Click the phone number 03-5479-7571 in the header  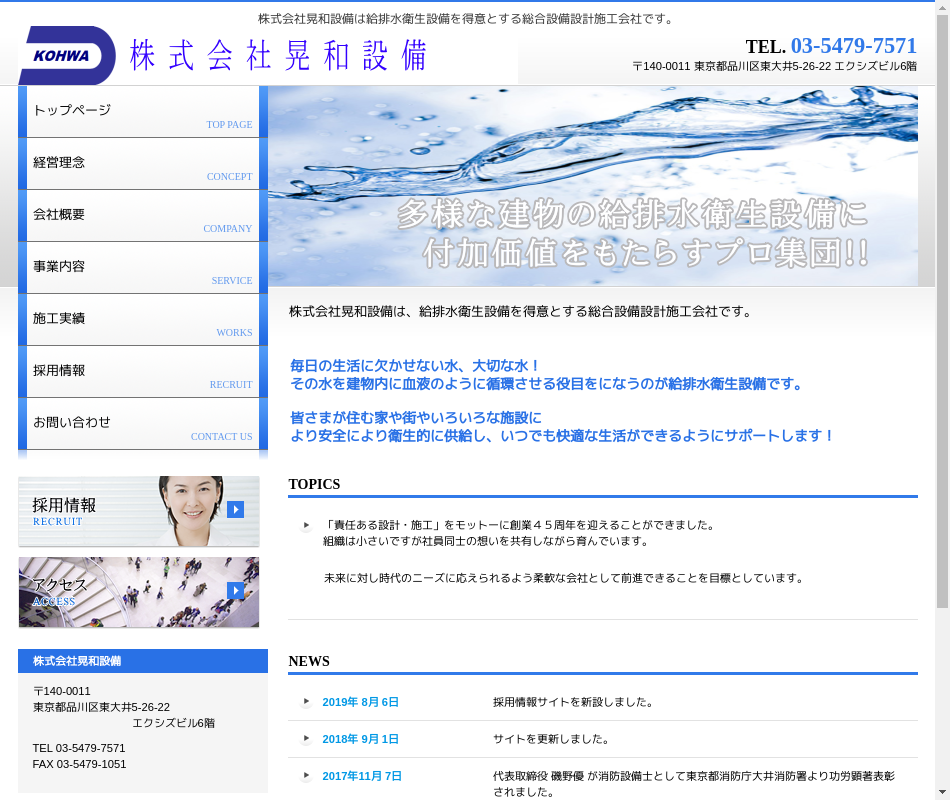coord(853,46)
